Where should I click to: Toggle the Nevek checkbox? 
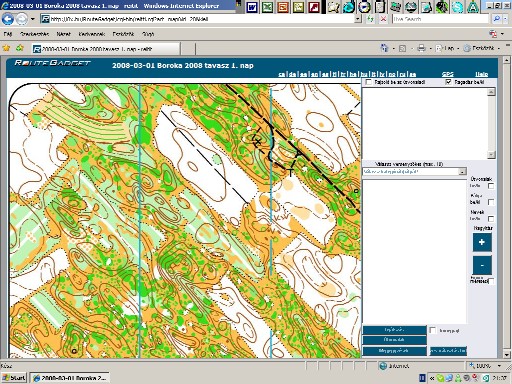pyautogui.click(x=491, y=219)
